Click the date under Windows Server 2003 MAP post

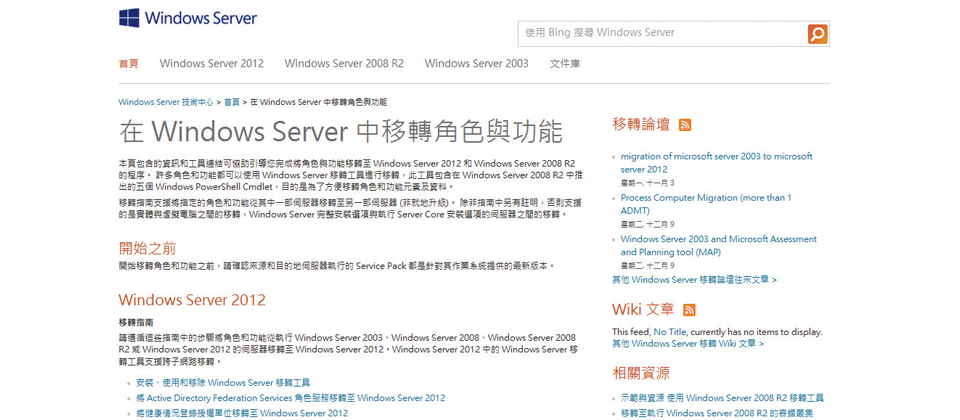click(x=647, y=266)
